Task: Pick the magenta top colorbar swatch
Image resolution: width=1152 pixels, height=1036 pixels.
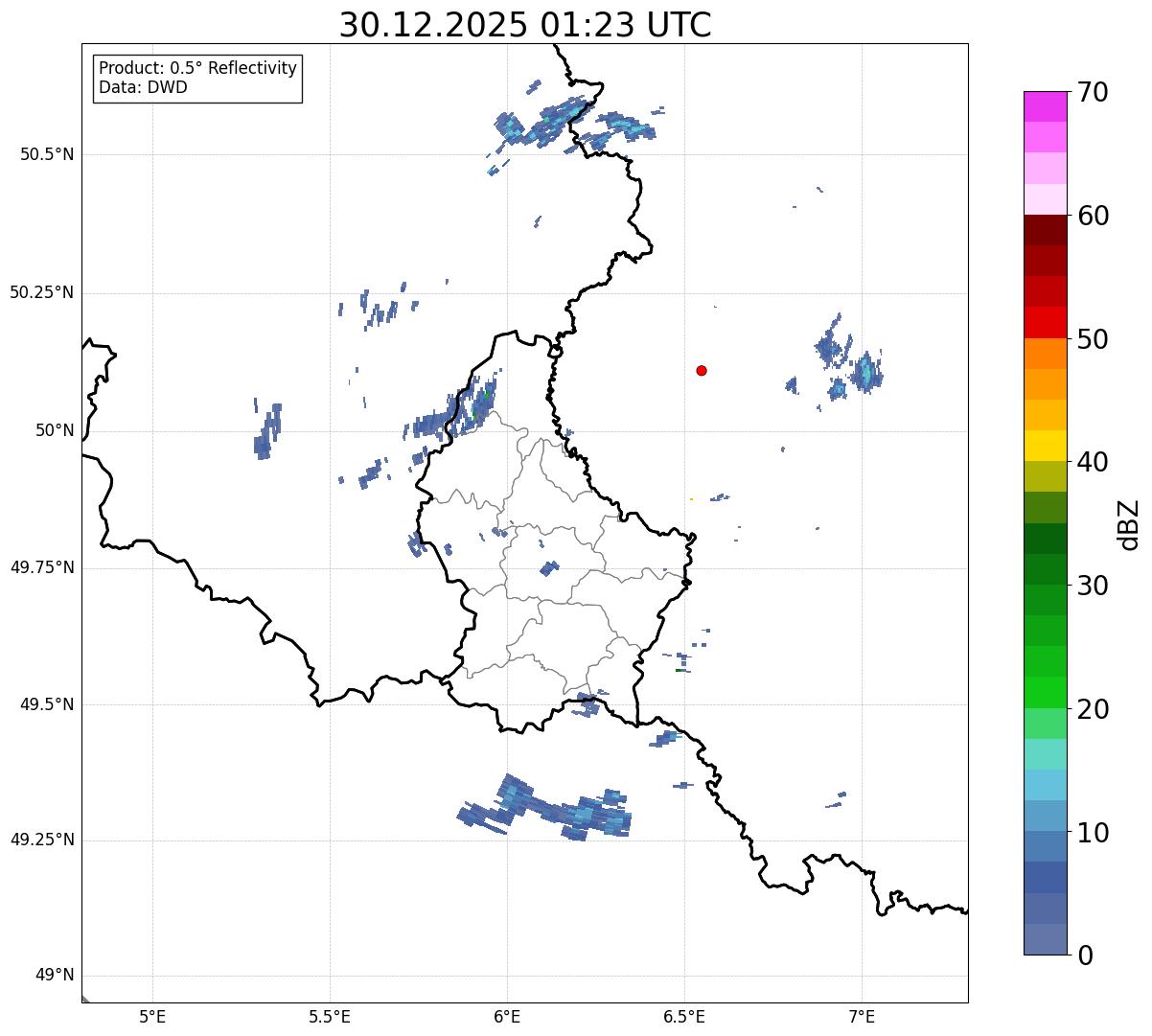Action: pos(1046,106)
